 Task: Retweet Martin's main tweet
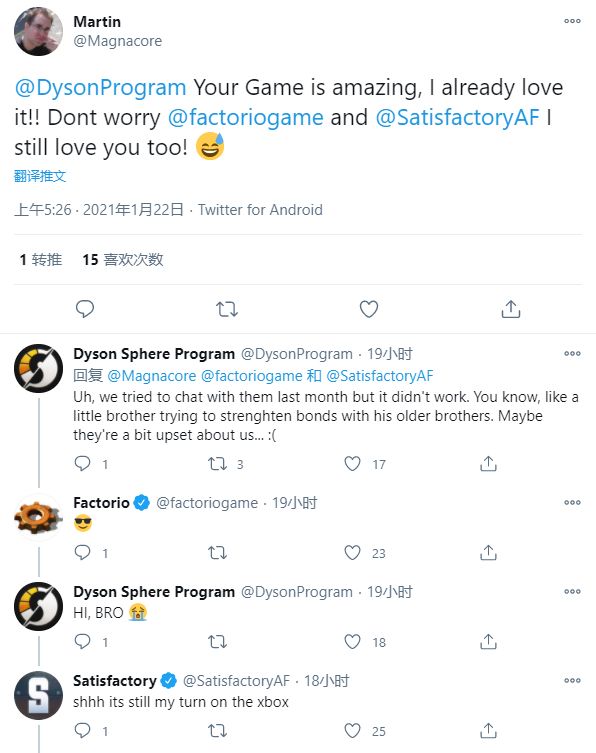pyautogui.click(x=227, y=309)
